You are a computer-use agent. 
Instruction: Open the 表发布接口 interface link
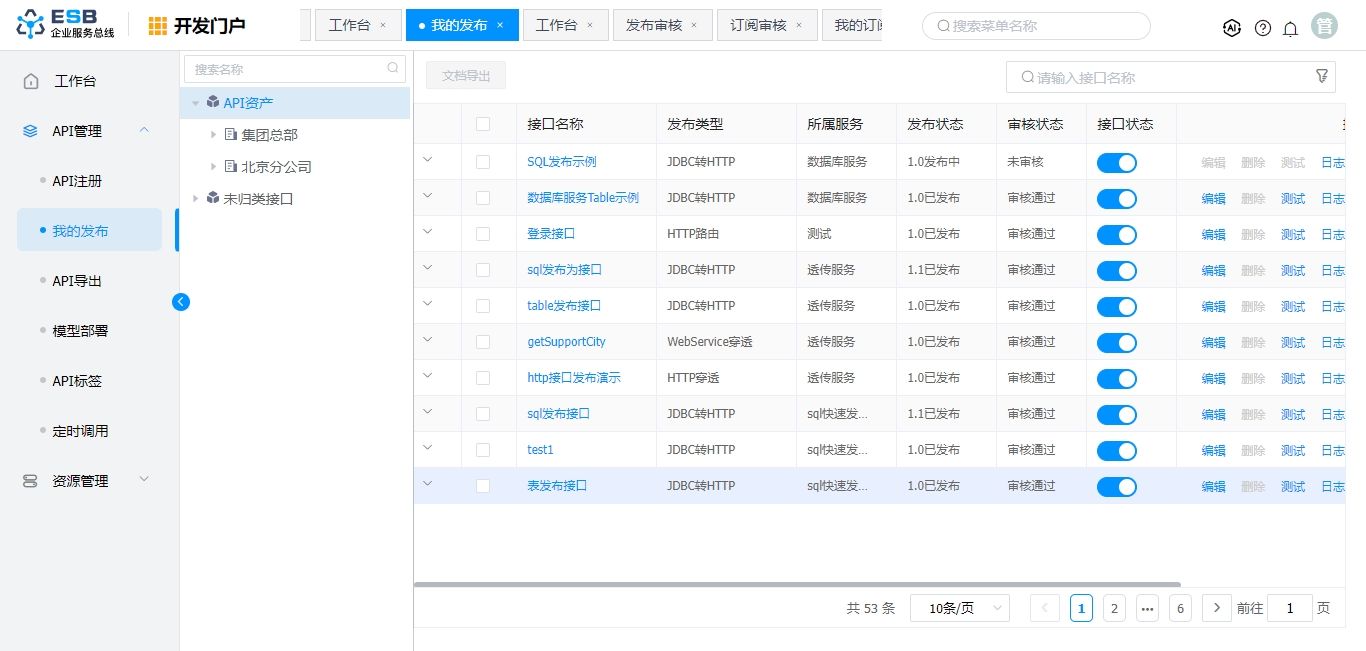pyautogui.click(x=557, y=486)
